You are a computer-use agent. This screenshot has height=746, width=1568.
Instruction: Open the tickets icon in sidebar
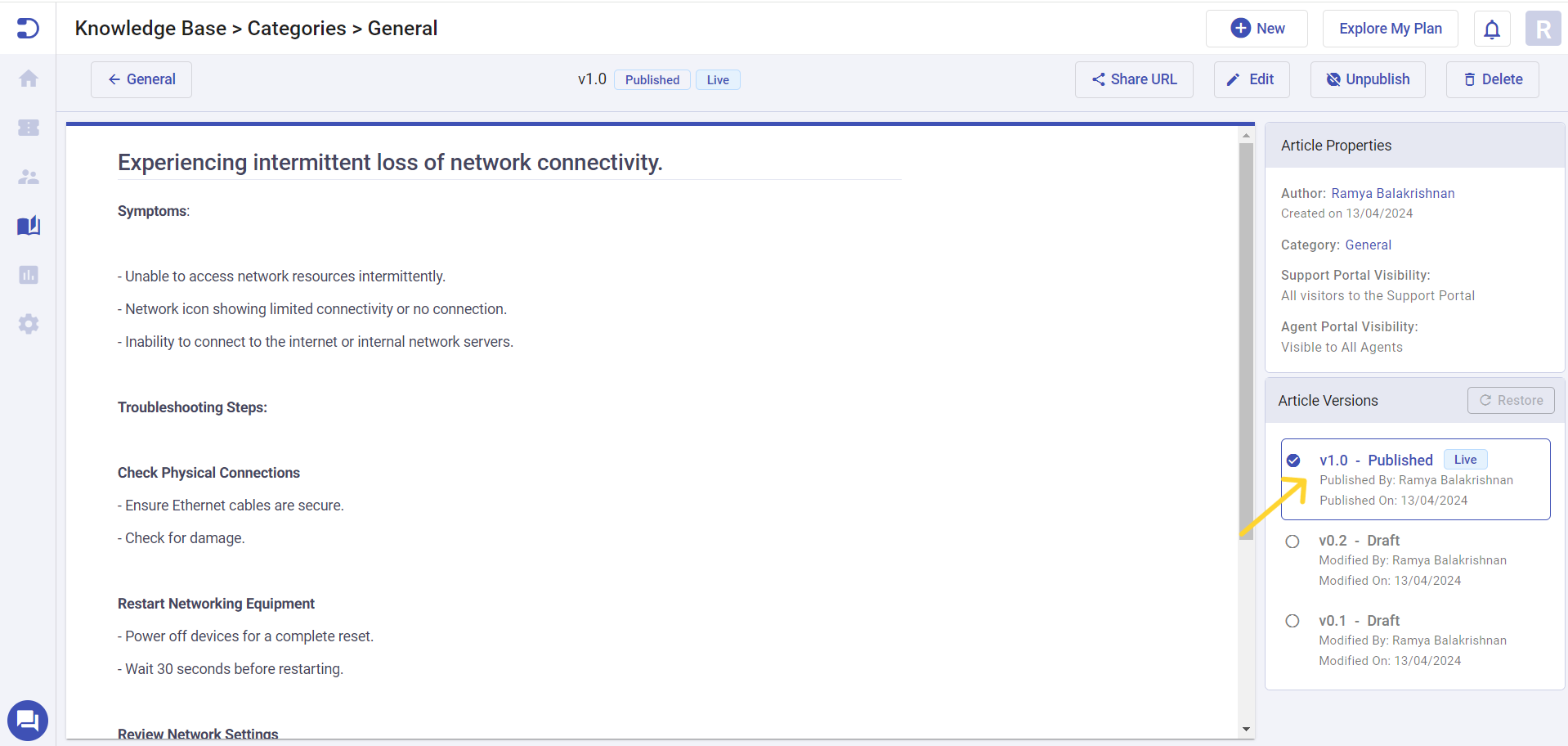tap(29, 128)
